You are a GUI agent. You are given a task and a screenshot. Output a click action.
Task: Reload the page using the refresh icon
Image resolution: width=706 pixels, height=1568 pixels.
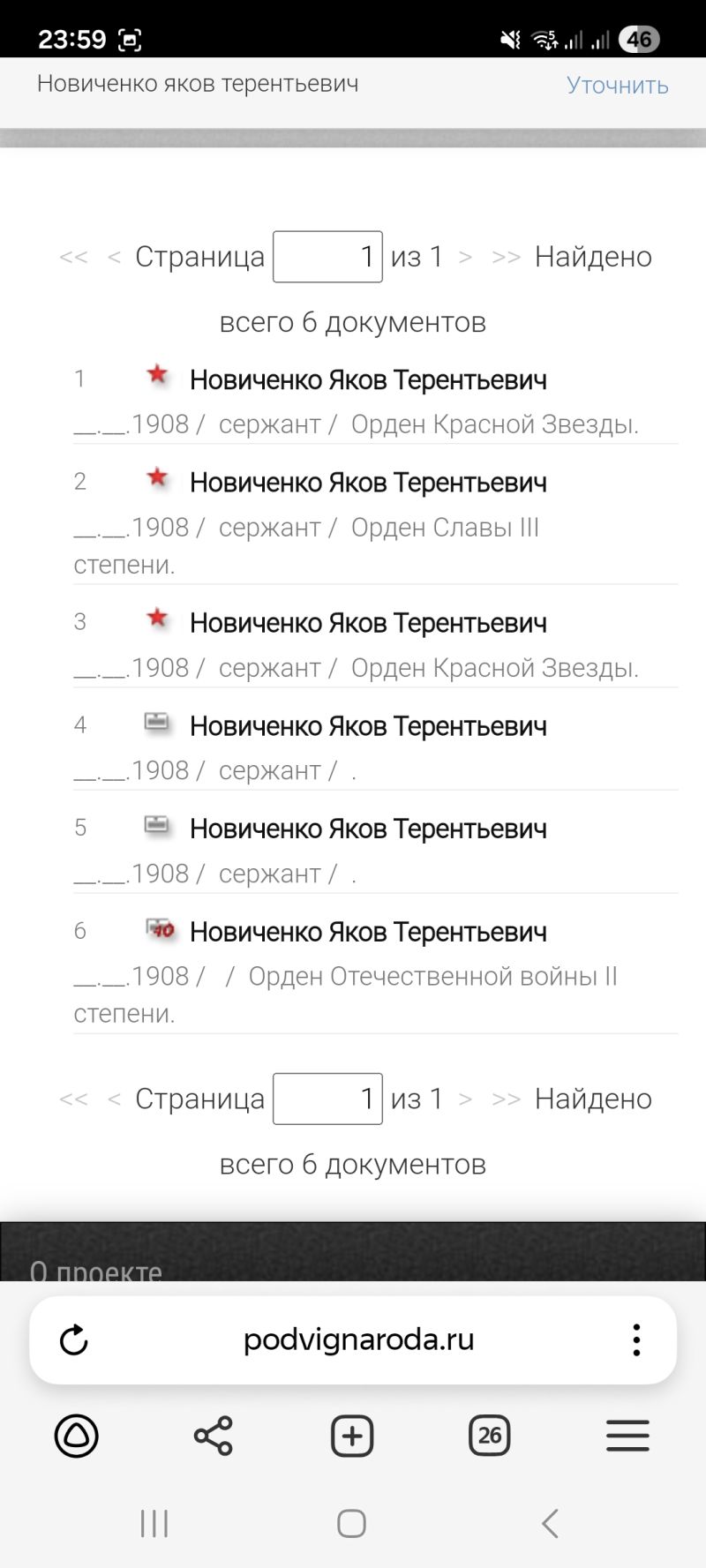coord(74,1339)
